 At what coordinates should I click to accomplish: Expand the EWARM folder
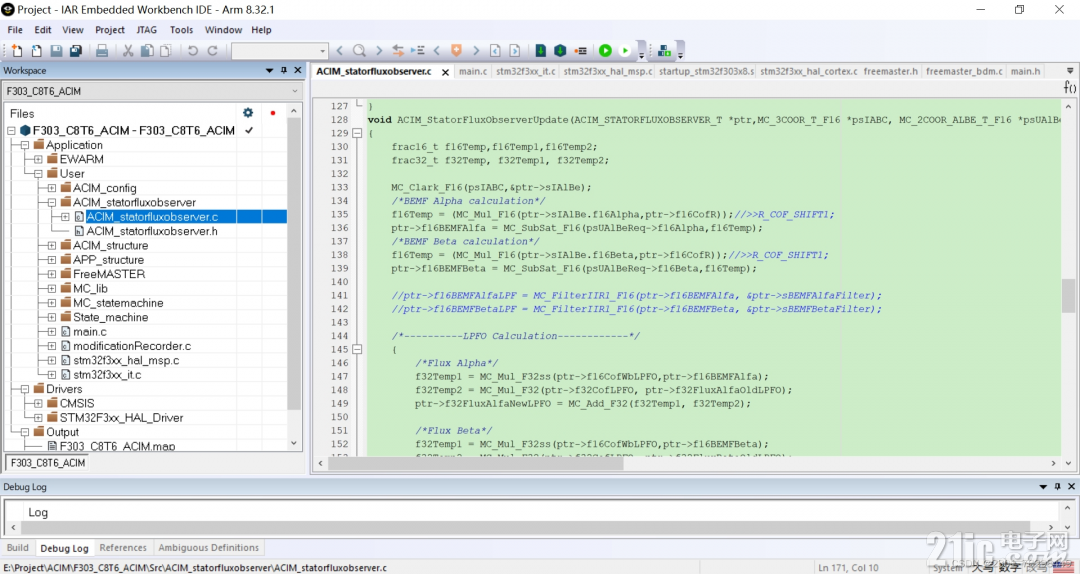pos(38,159)
